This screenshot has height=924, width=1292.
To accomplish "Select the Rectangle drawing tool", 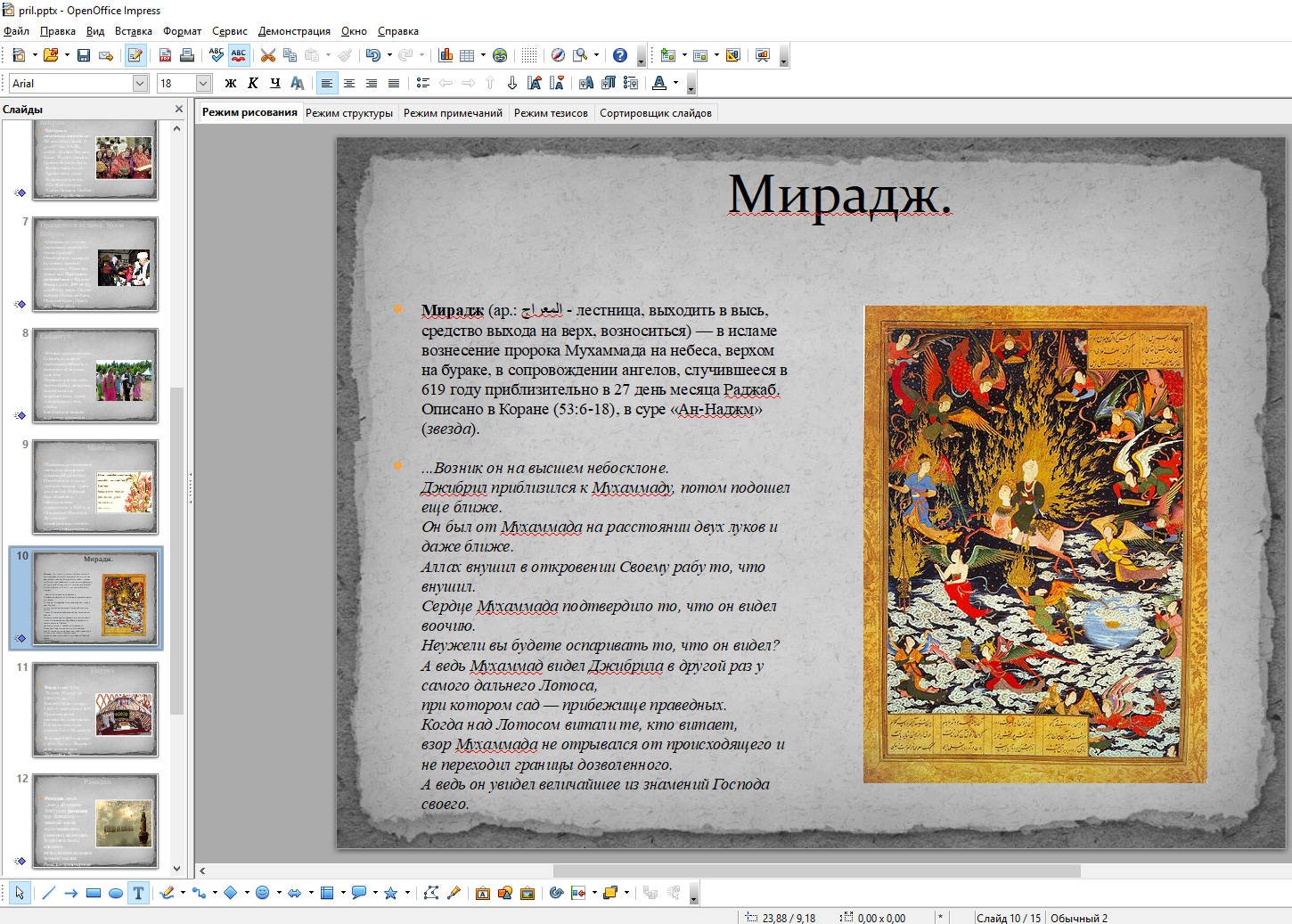I will click(x=94, y=893).
